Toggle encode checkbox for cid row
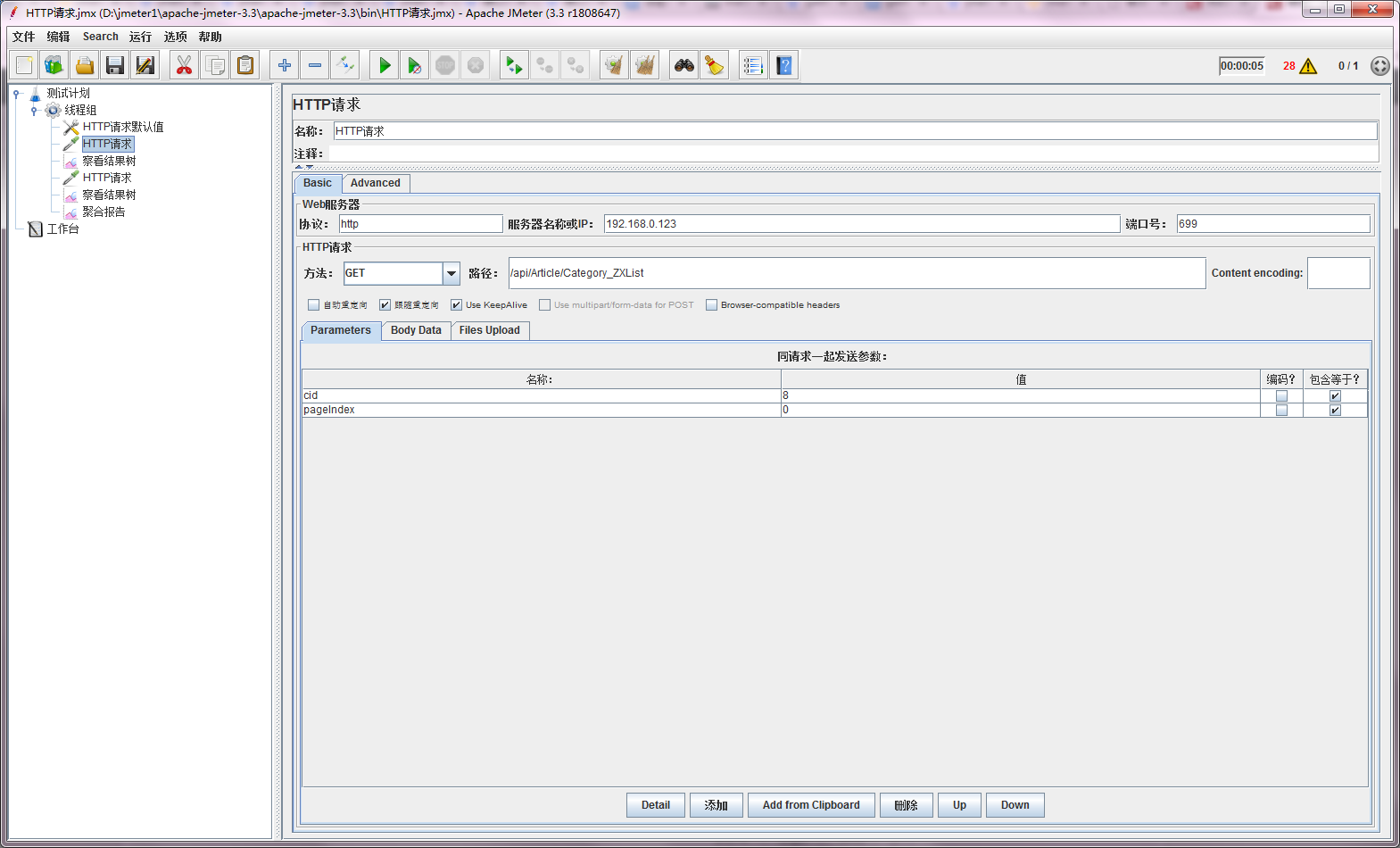1400x848 pixels. click(x=1281, y=395)
